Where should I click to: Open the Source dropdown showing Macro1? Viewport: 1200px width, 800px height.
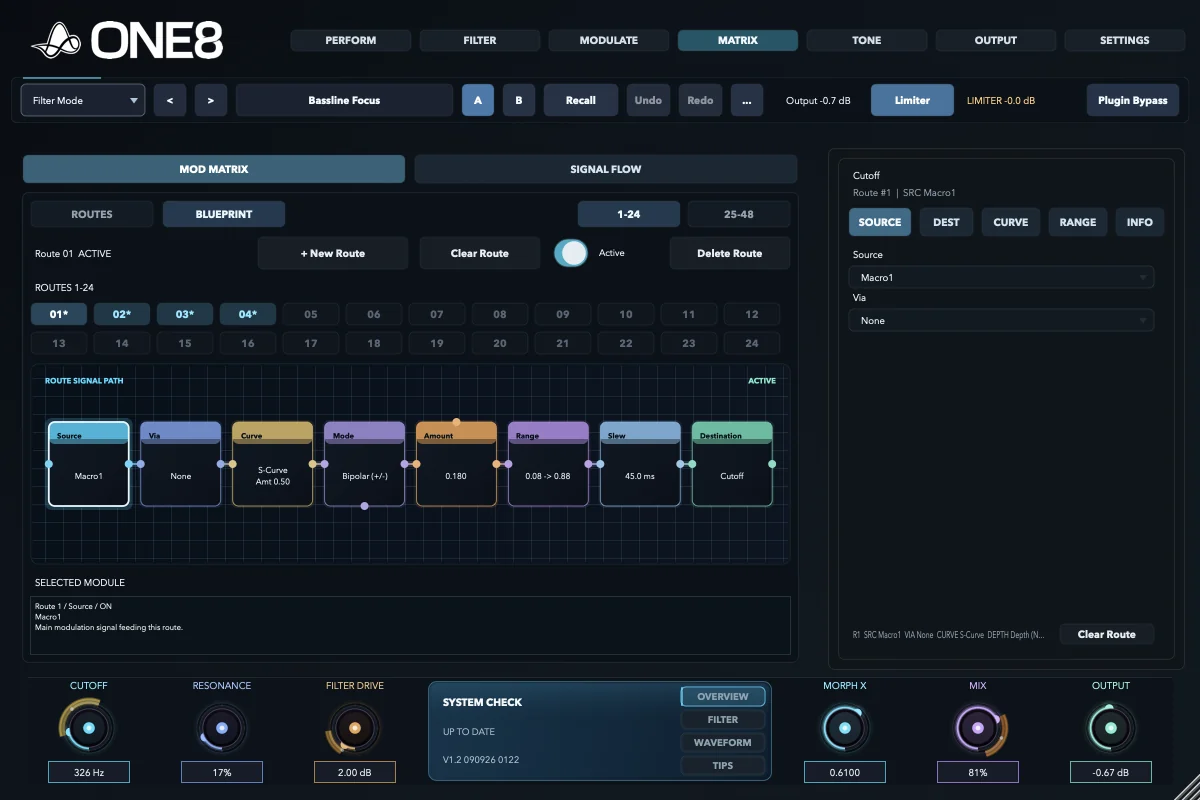(x=1001, y=277)
